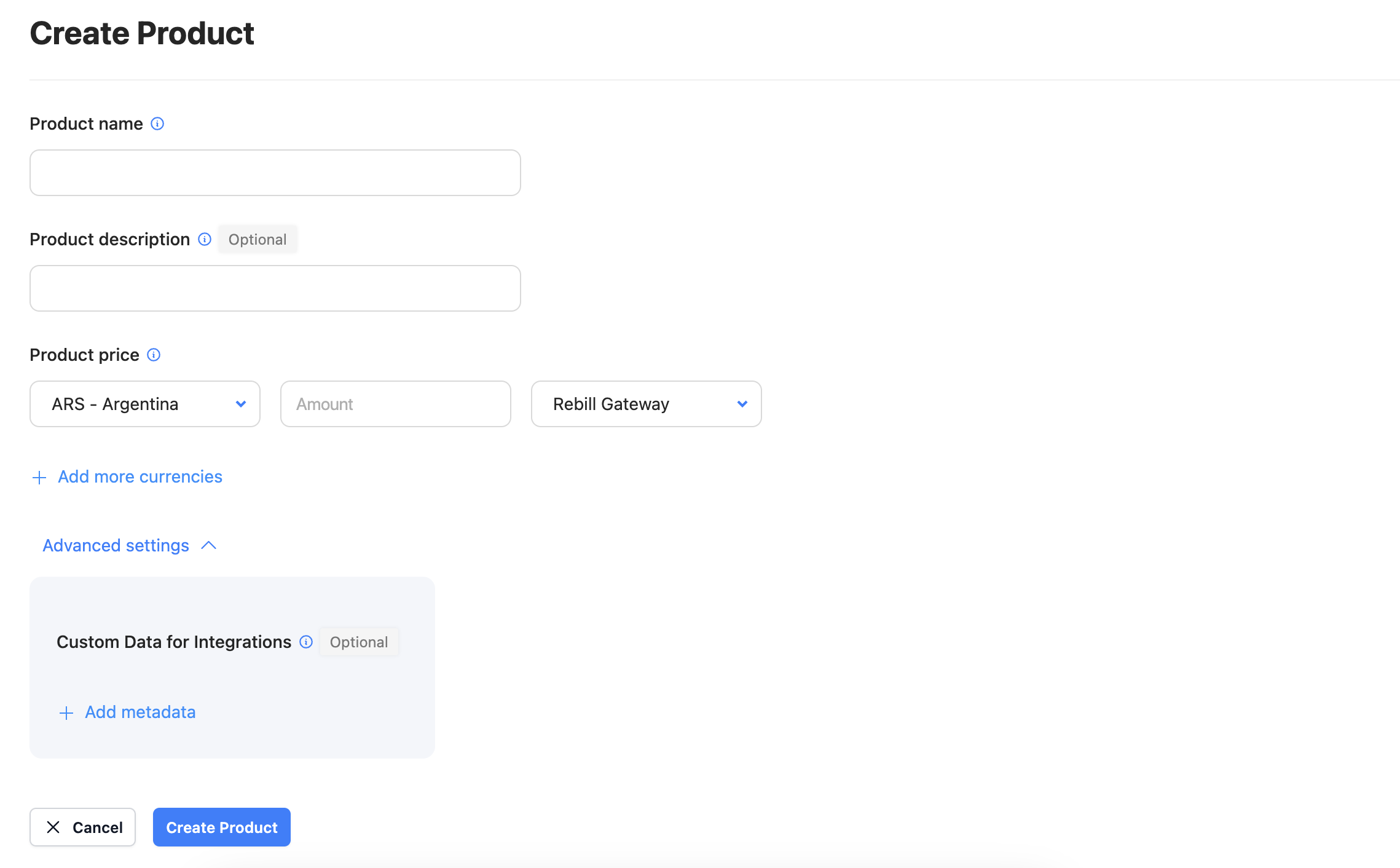Click the Optional badge beside Product description
This screenshot has height=868, width=1400.
(257, 239)
